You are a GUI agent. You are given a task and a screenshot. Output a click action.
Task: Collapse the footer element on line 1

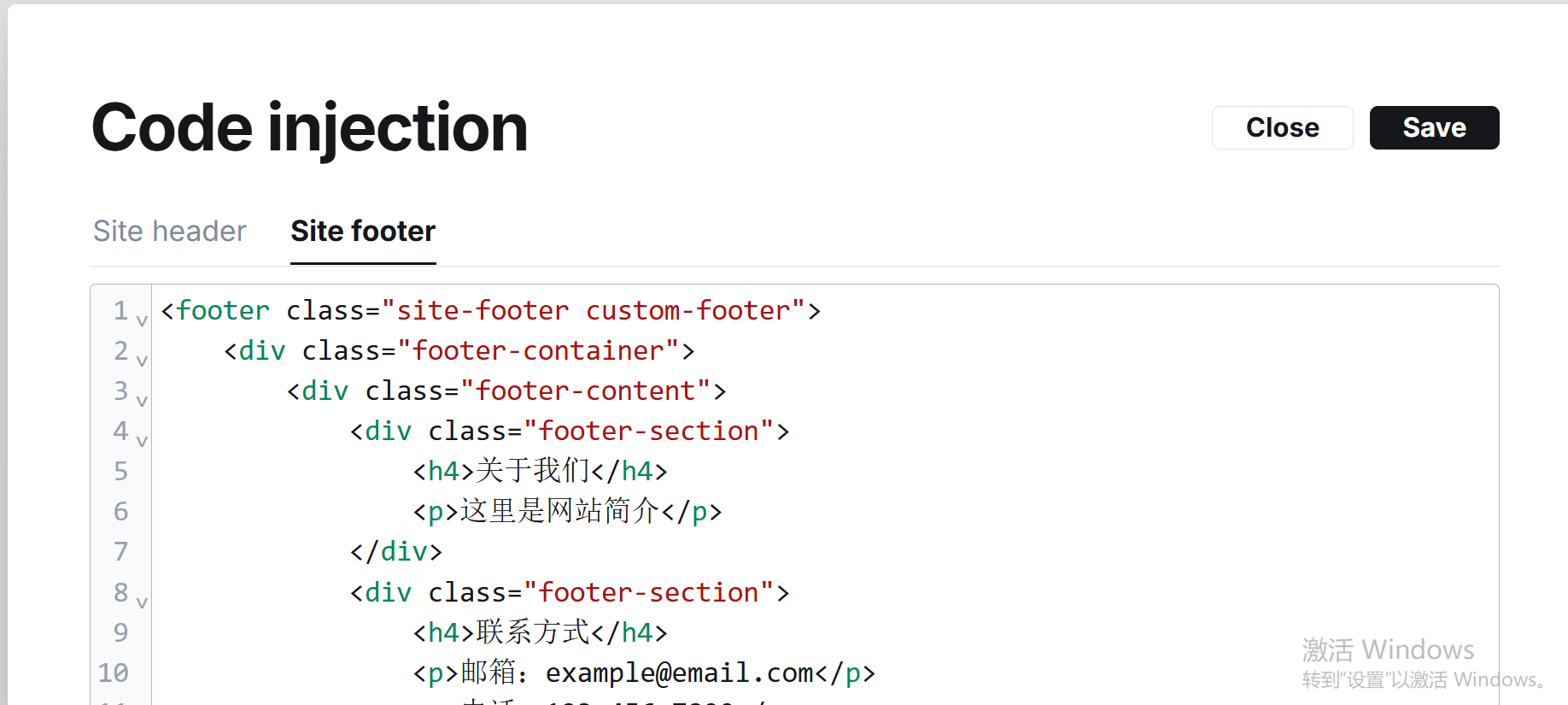[x=142, y=320]
